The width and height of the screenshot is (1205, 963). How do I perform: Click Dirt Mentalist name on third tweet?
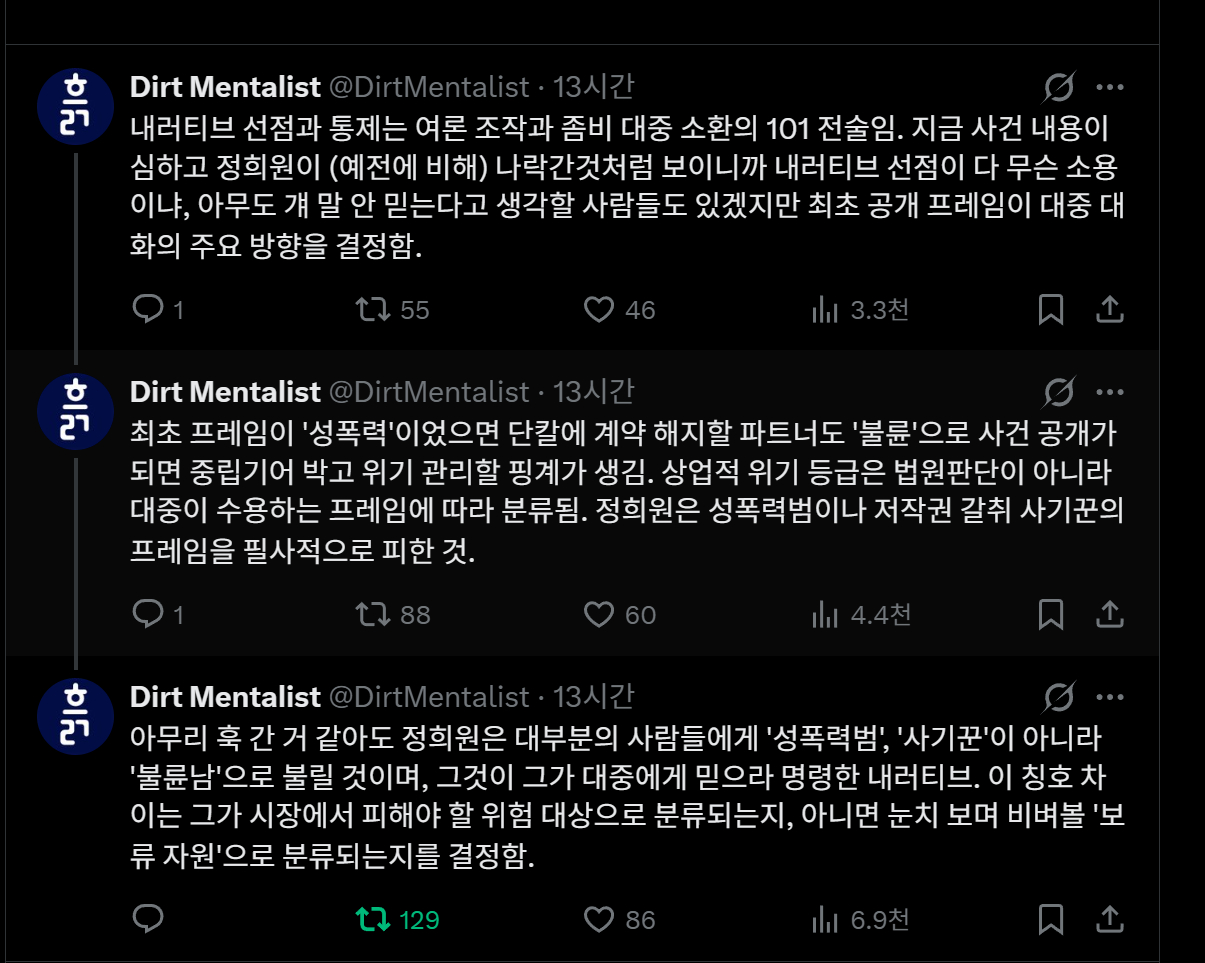pyautogui.click(x=225, y=697)
